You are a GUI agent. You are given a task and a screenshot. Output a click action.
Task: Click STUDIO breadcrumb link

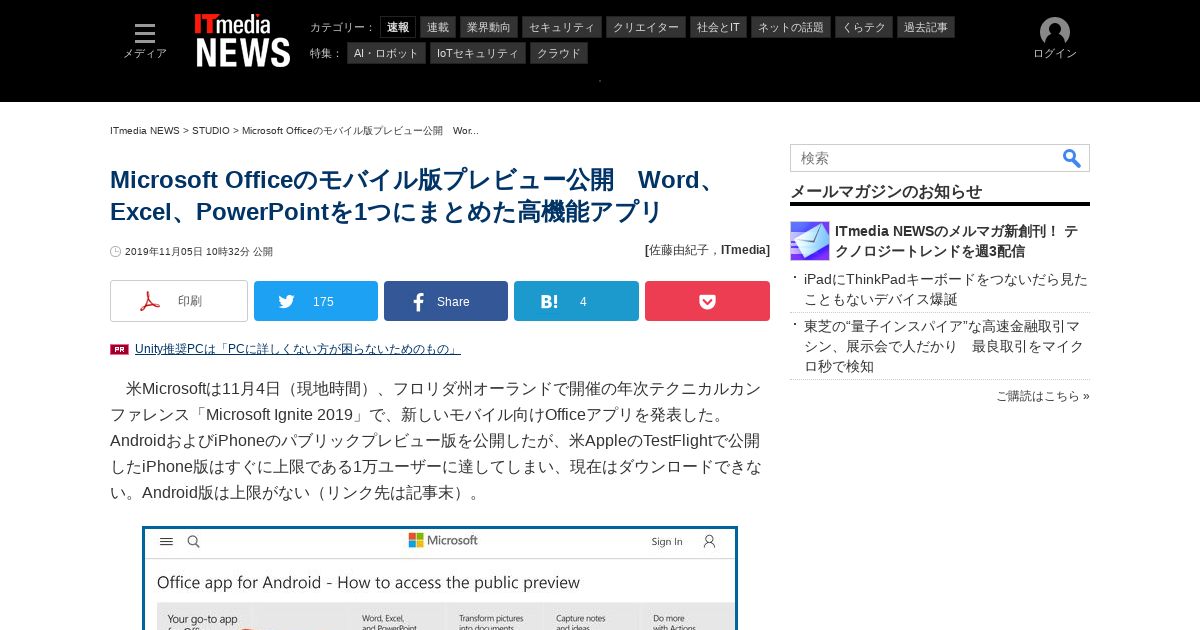click(211, 131)
